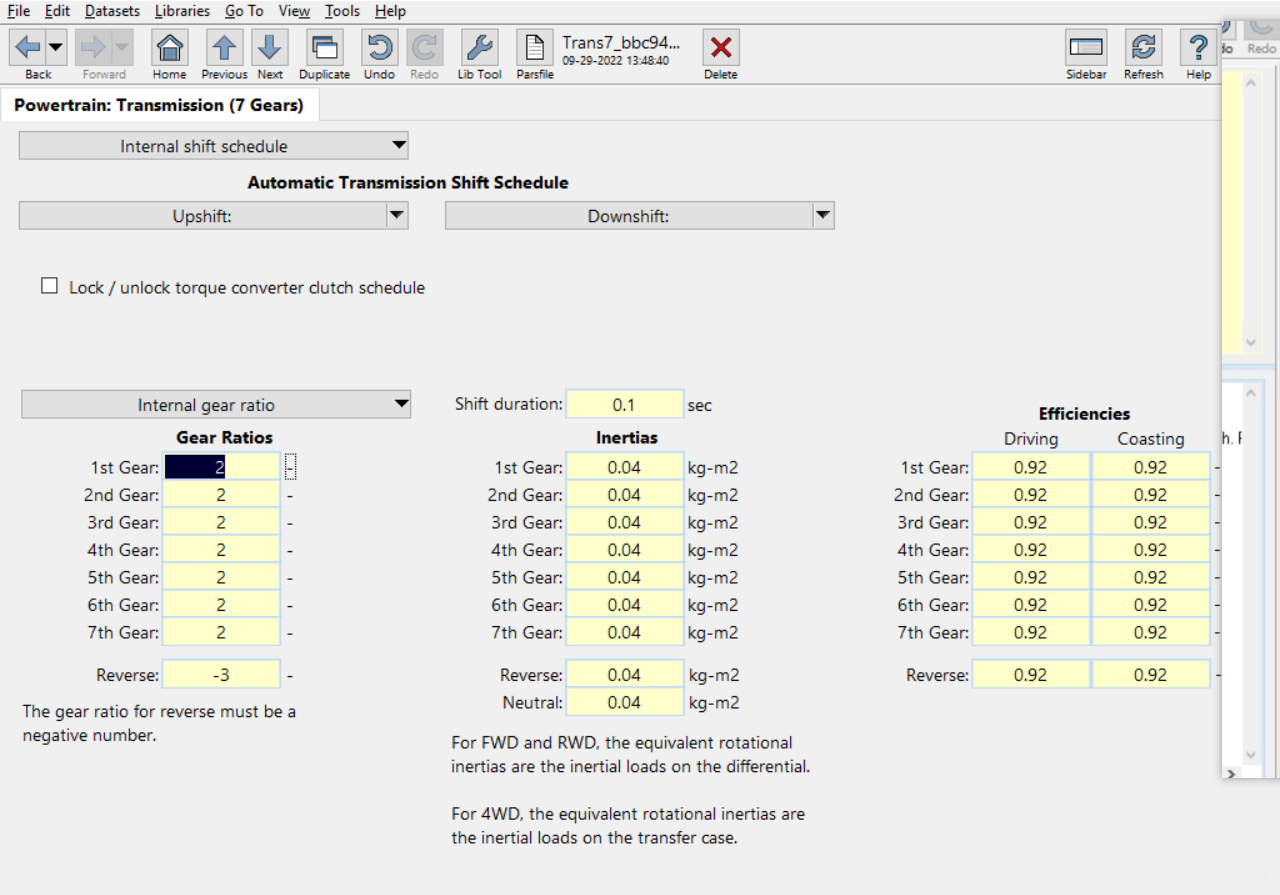This screenshot has height=895, width=1280.
Task: Expand the Internal gear ratio dropdown
Action: 401,405
